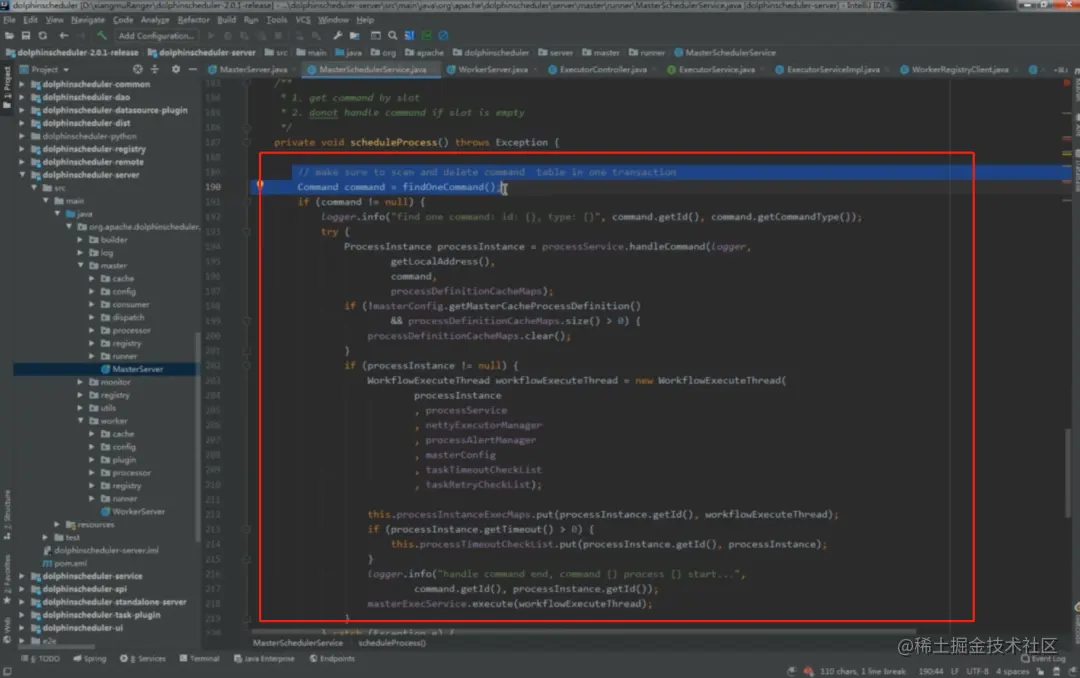Click the editor vertical scrollbar
The image size is (1080, 678).
[1068, 472]
